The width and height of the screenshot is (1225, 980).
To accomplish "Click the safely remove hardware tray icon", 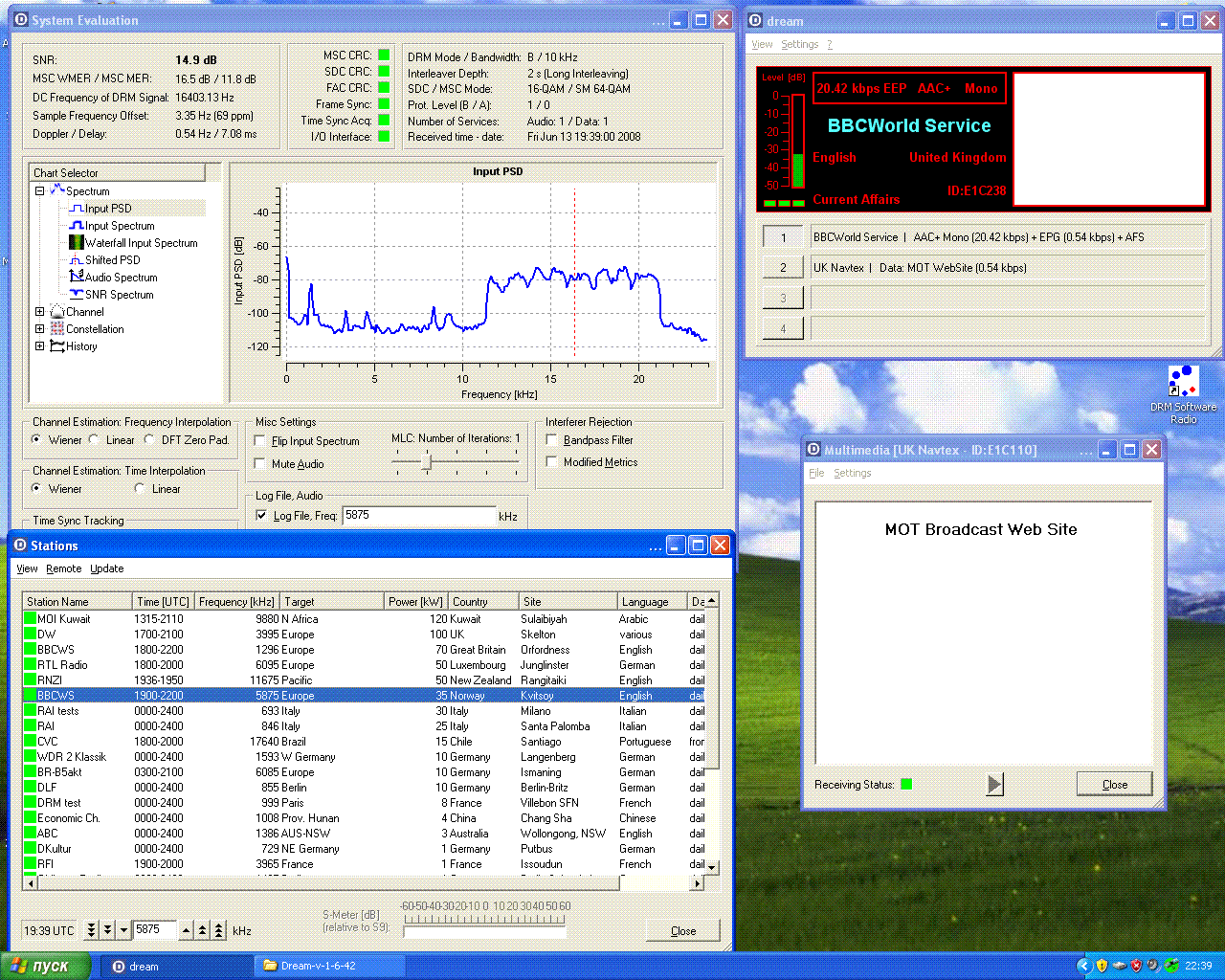I will coord(1119,966).
